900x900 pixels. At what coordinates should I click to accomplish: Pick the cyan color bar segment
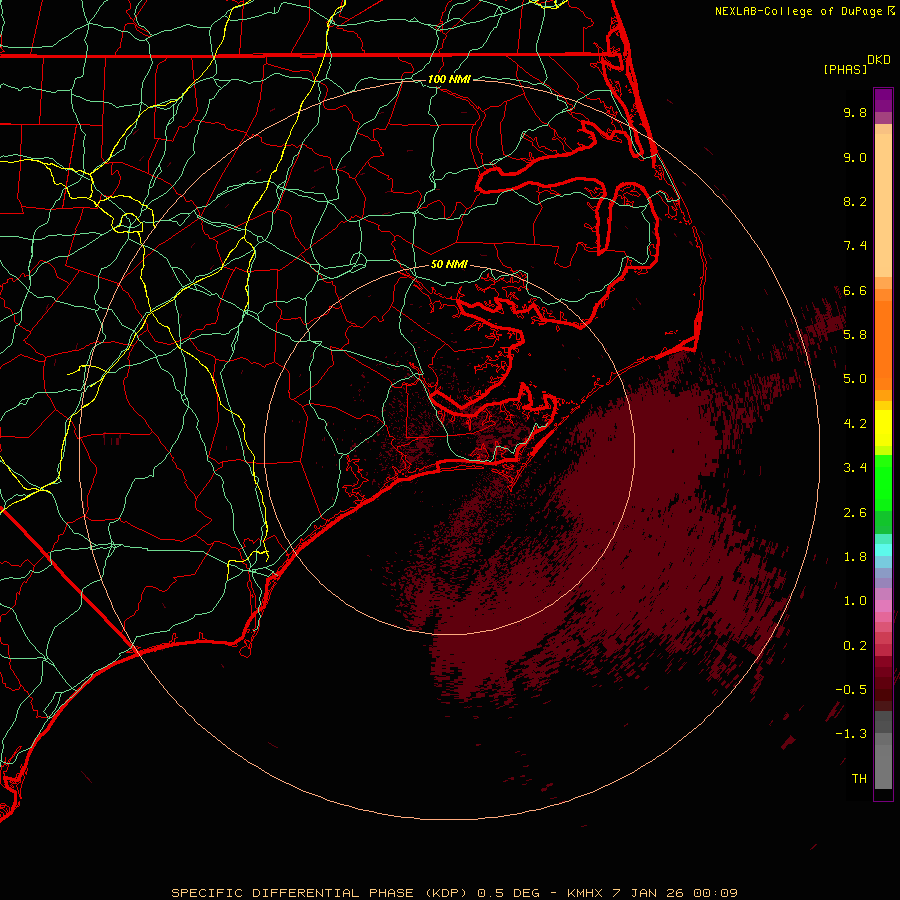coord(883,550)
